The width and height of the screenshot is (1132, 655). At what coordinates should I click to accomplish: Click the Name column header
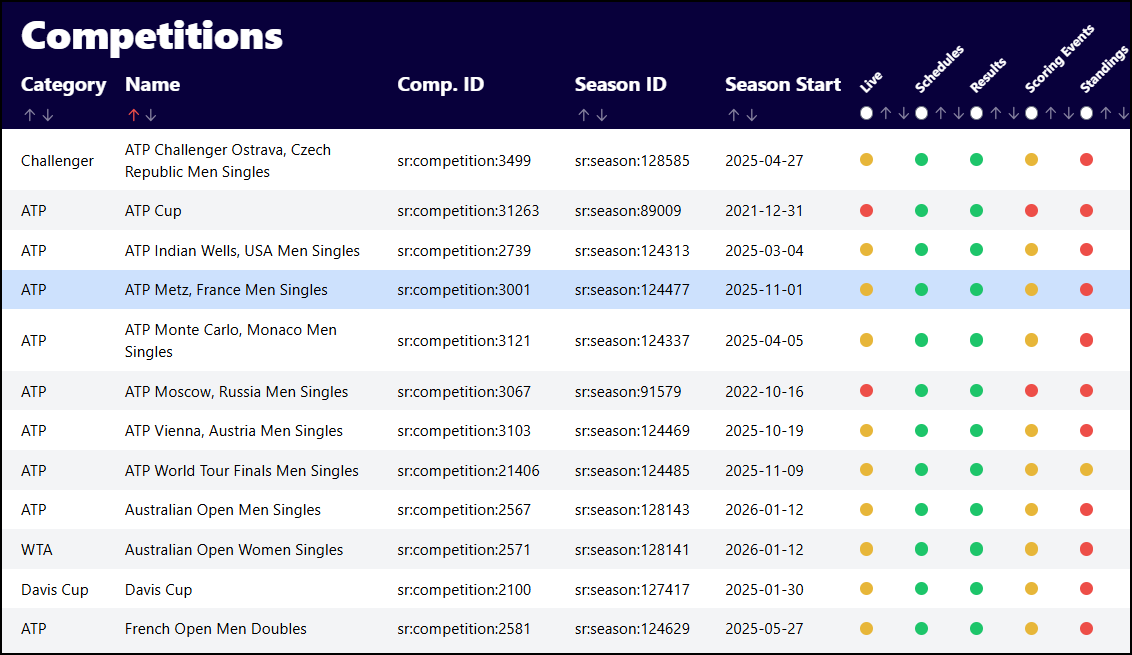pos(152,84)
